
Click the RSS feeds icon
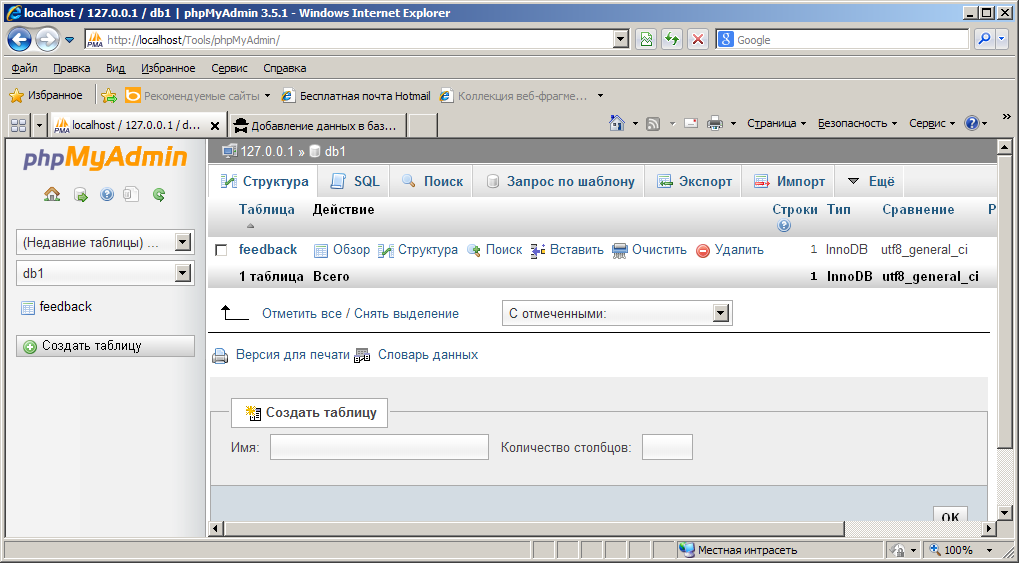click(x=653, y=124)
